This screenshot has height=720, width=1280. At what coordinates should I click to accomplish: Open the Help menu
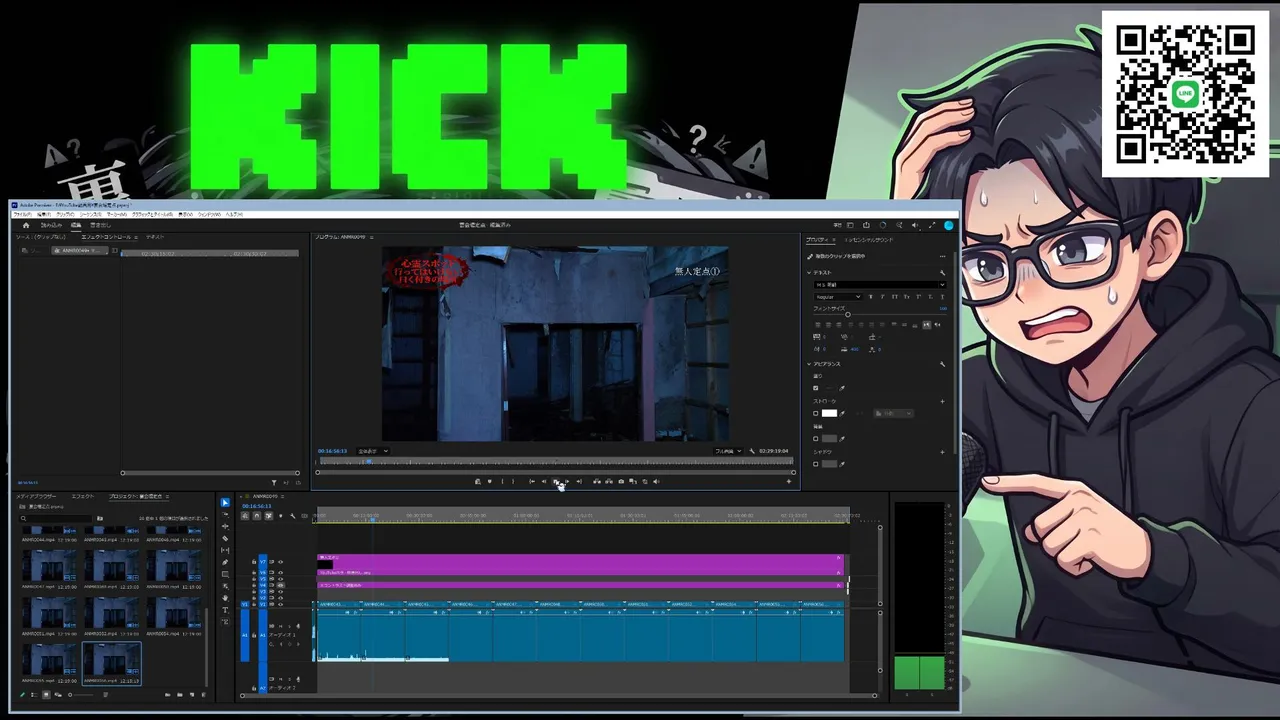pyautogui.click(x=234, y=214)
